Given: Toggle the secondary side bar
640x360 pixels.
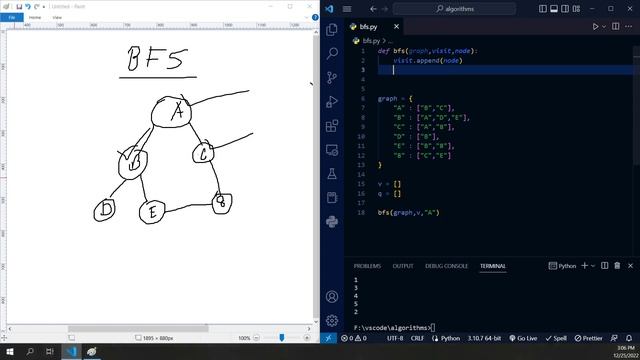Looking at the screenshot, I should tap(565, 9).
